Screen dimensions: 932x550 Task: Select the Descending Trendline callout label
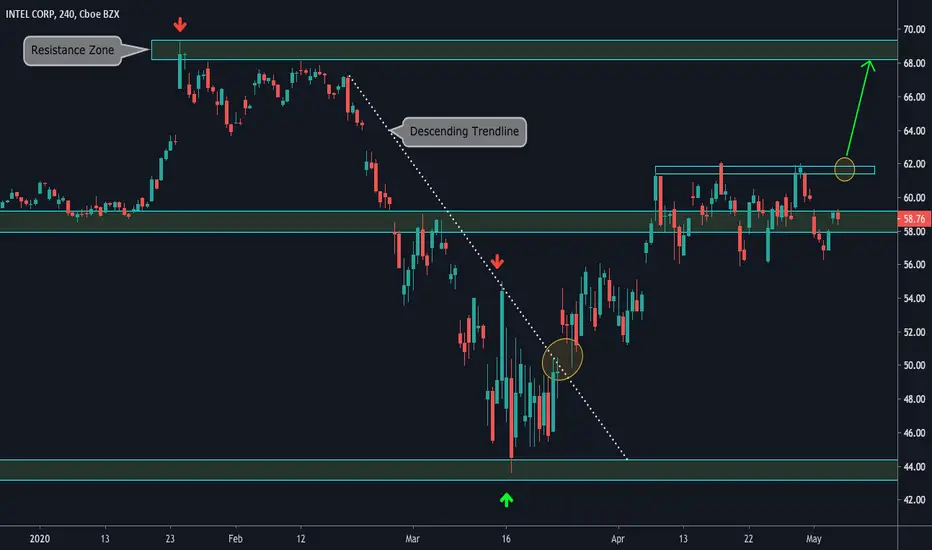(464, 131)
